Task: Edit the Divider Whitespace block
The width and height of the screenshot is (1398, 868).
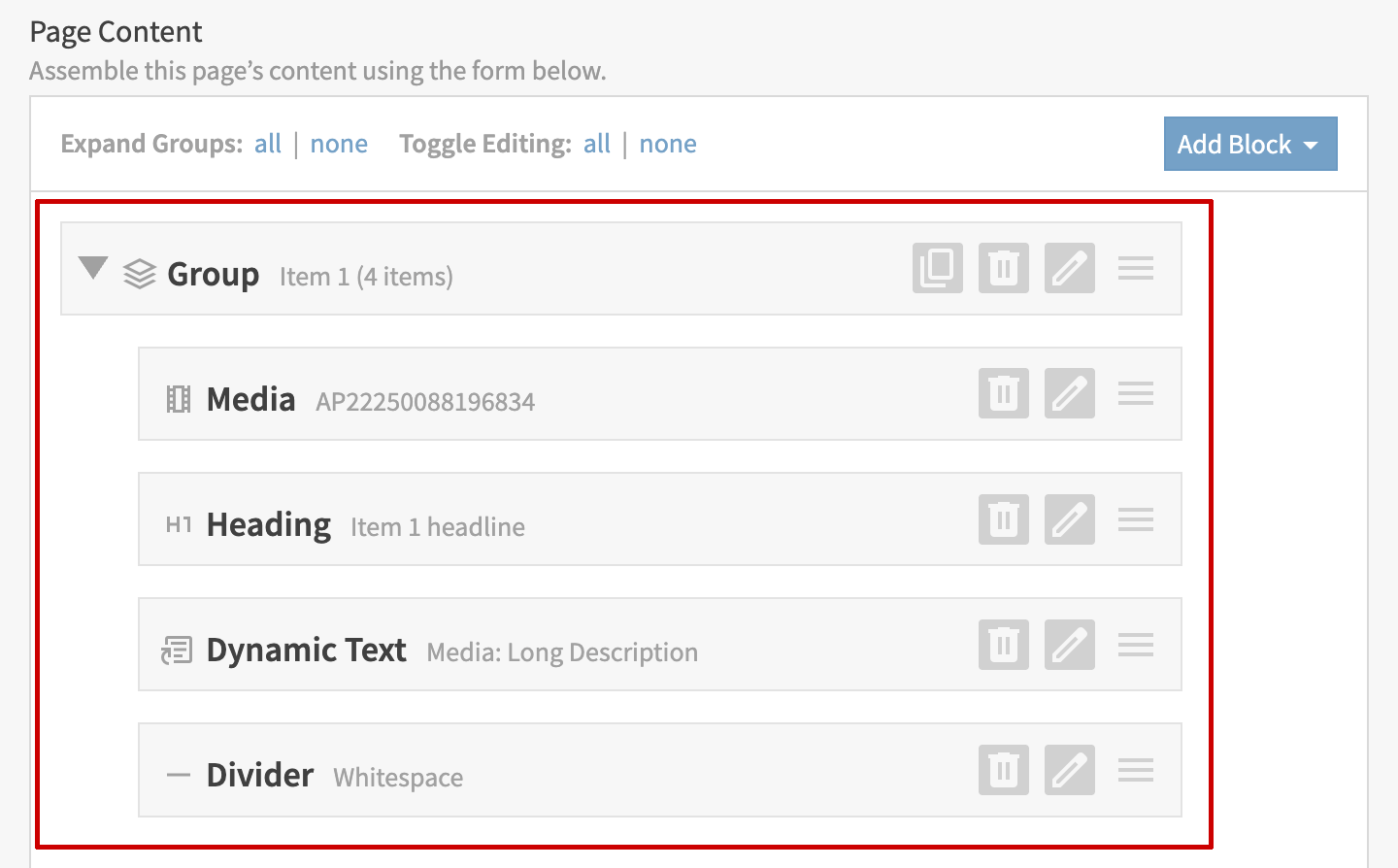Action: click(1069, 770)
